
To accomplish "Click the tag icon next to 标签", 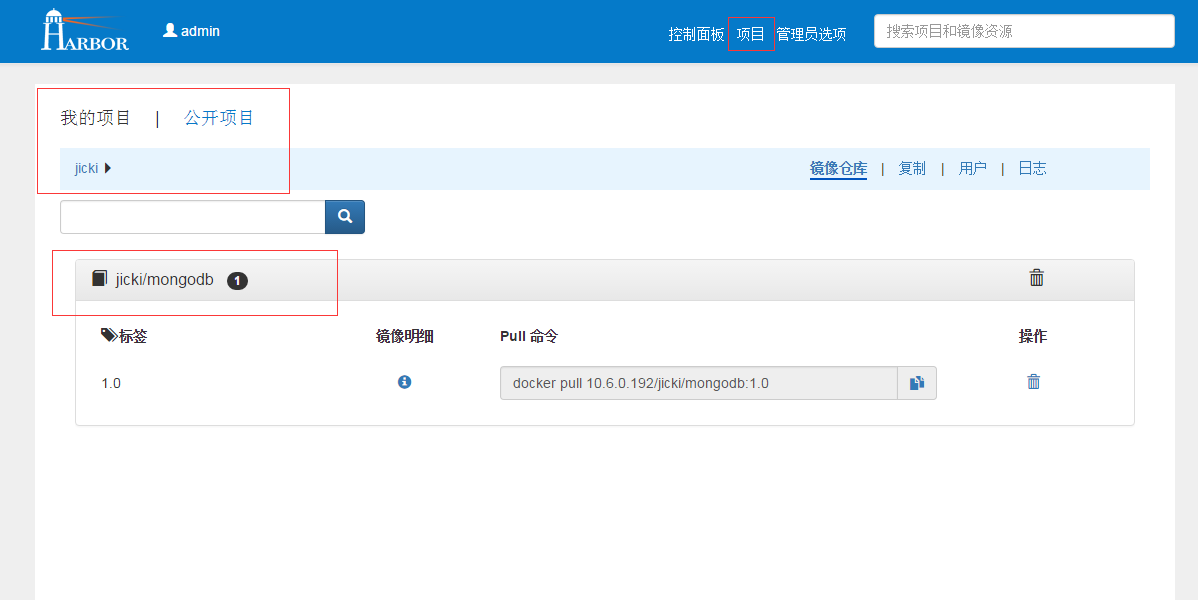I will pos(109,336).
